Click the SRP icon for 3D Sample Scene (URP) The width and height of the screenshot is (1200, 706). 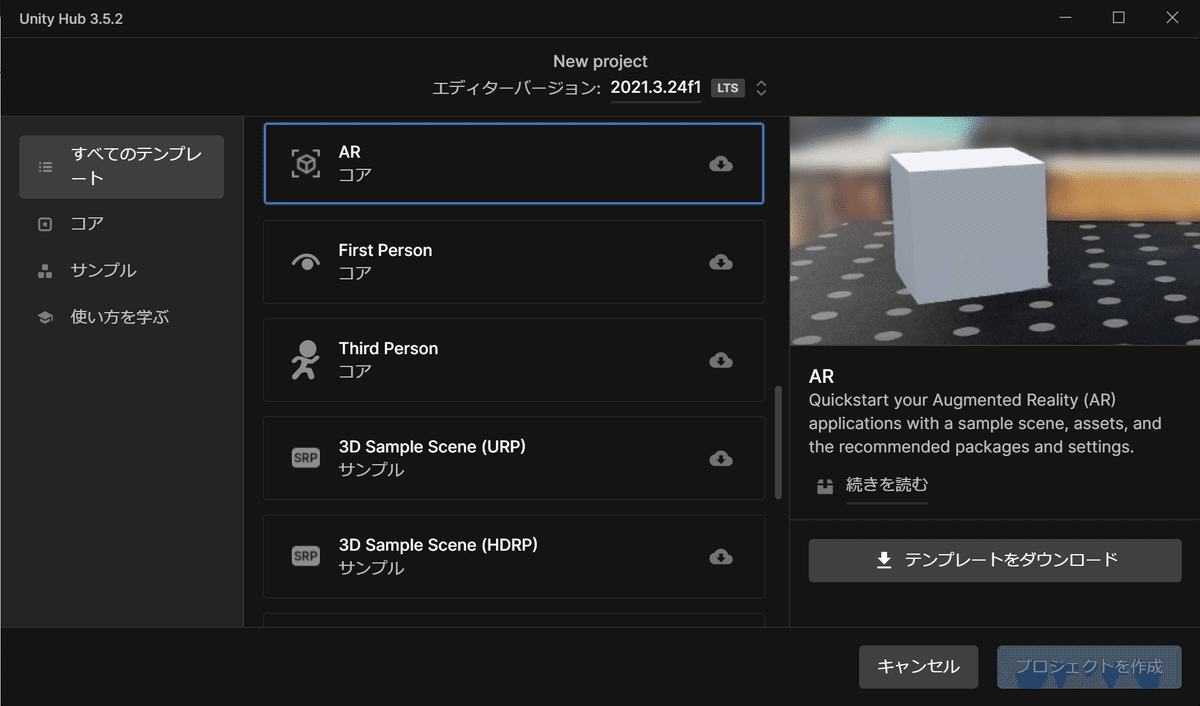click(305, 457)
